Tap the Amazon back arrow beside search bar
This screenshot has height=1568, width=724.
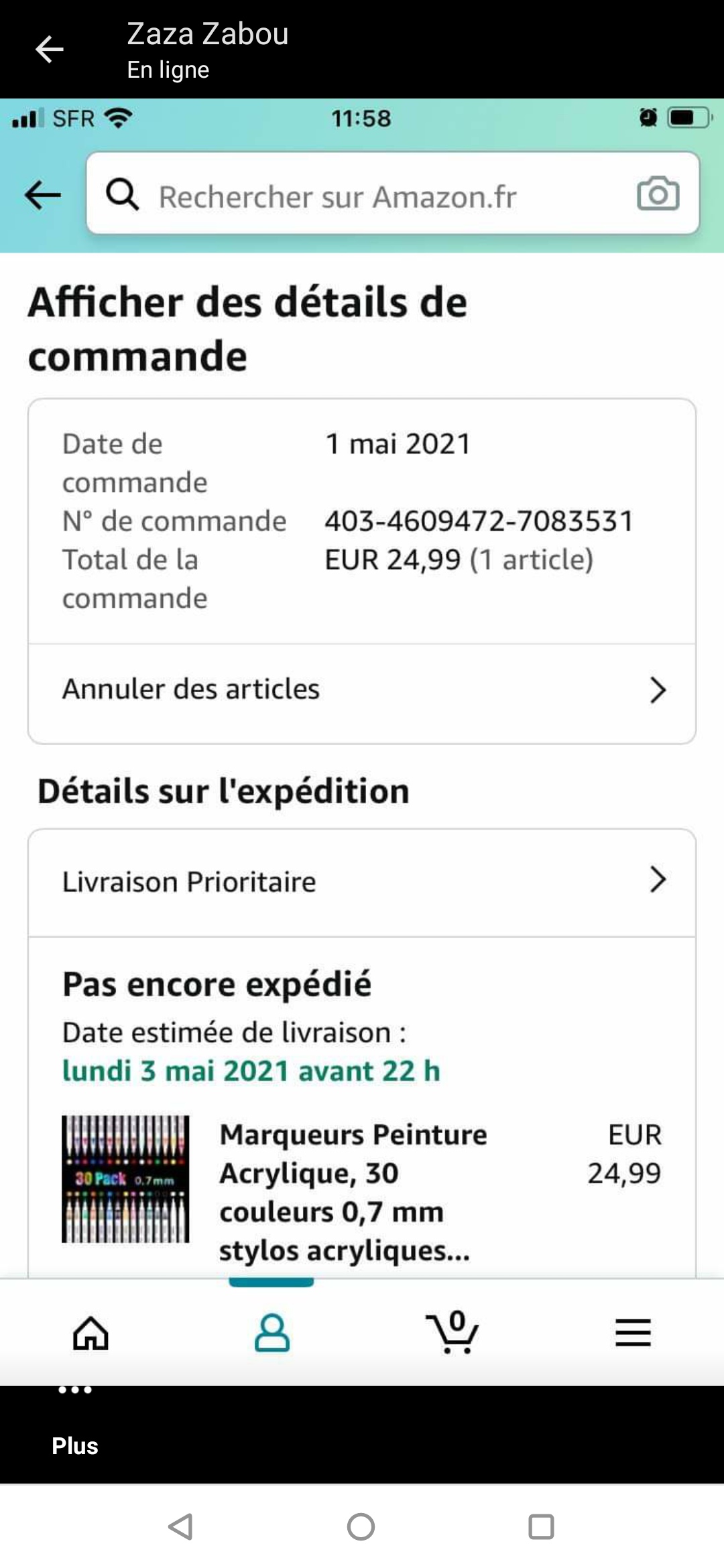tap(42, 196)
